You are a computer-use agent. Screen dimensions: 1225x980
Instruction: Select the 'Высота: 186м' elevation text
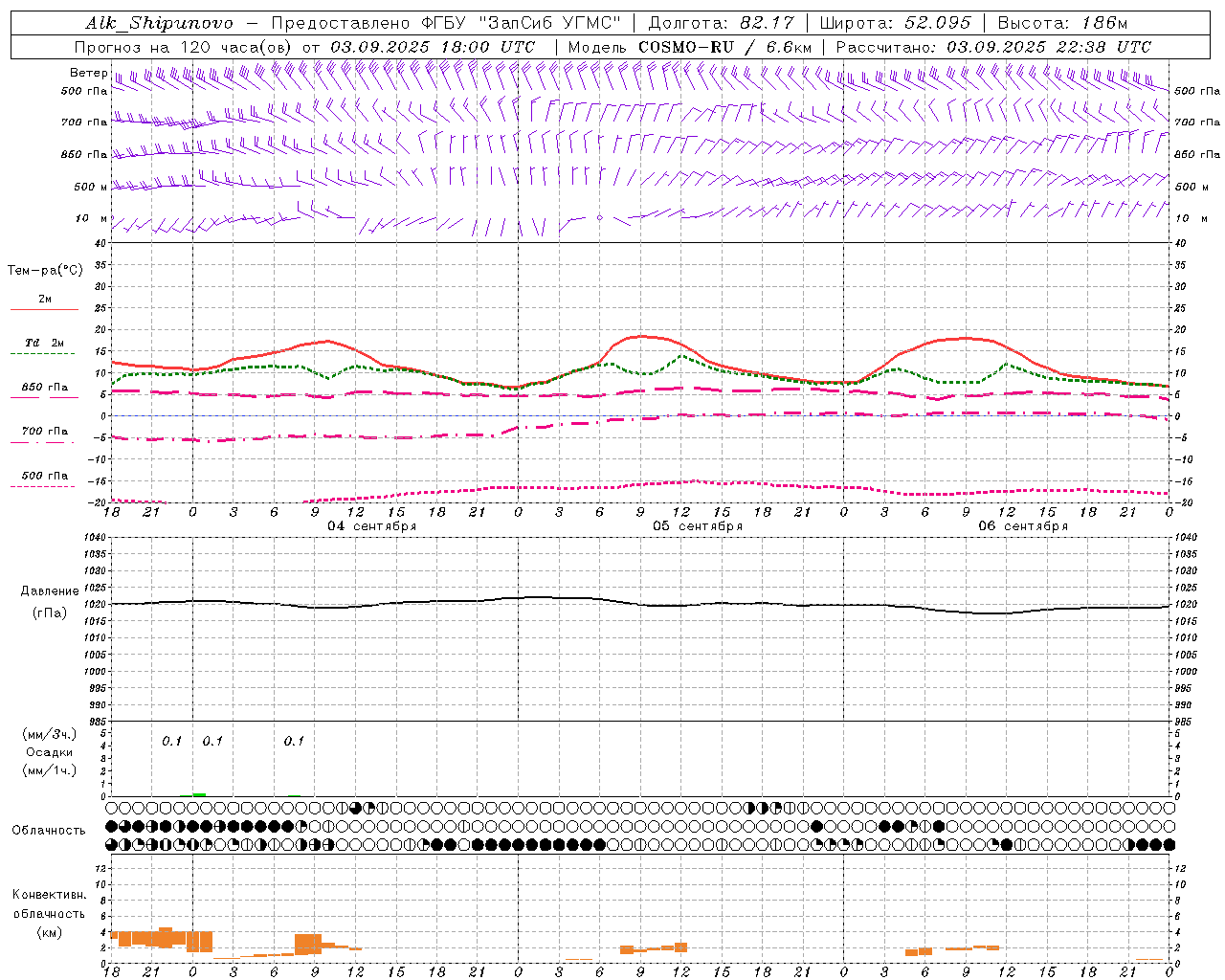(1062, 23)
